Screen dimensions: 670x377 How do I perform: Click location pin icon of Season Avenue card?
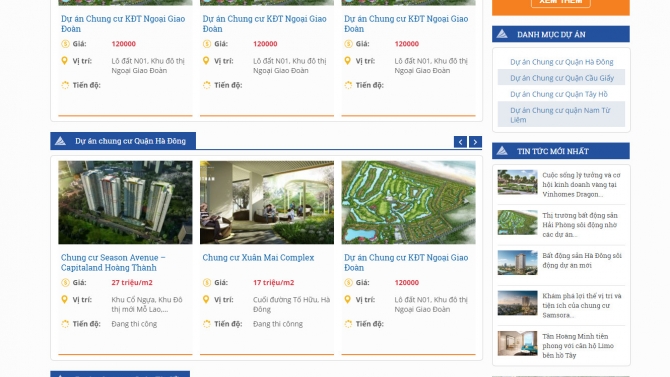[65, 300]
